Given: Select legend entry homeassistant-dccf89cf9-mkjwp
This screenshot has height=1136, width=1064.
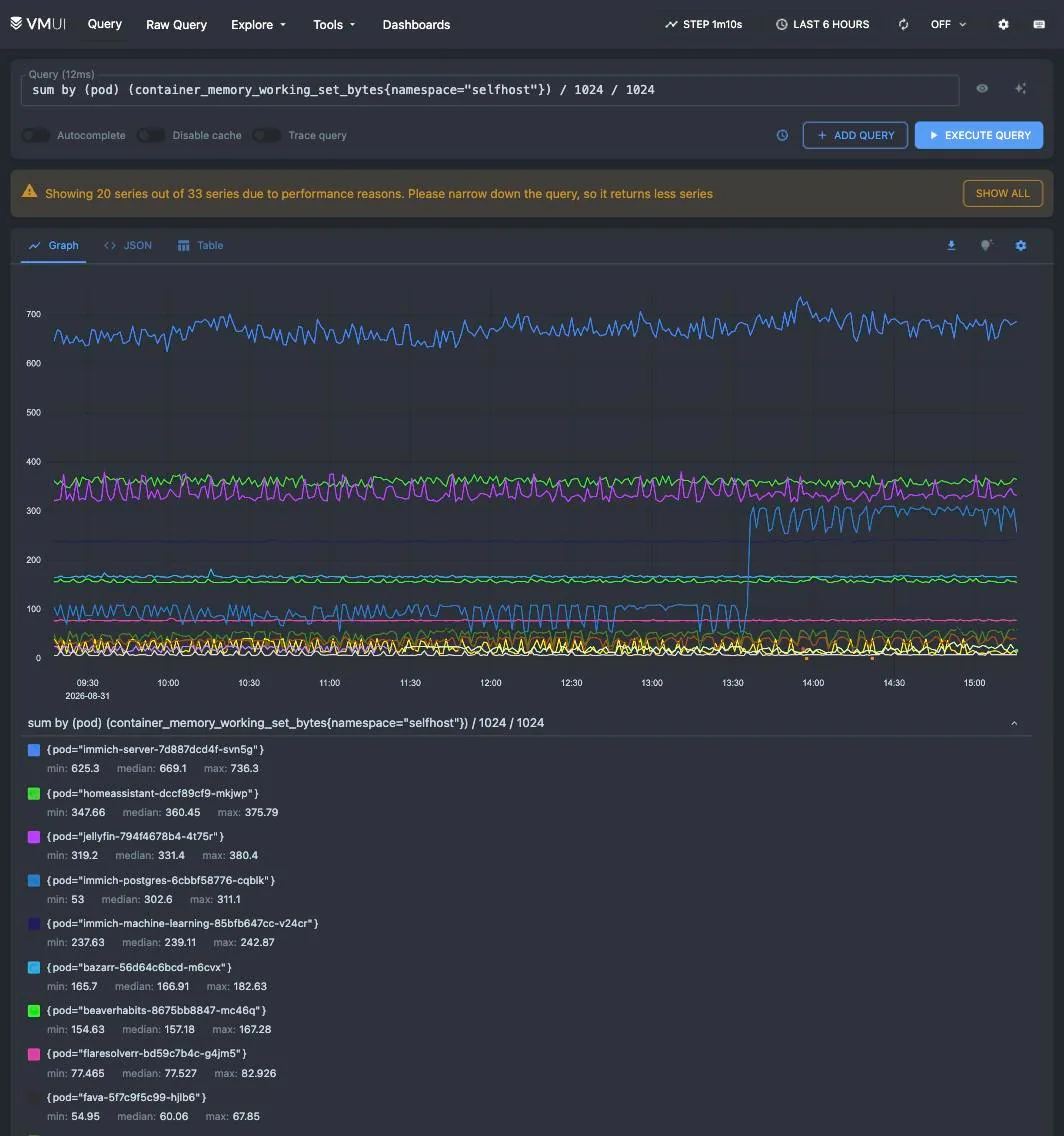Looking at the screenshot, I should [153, 793].
